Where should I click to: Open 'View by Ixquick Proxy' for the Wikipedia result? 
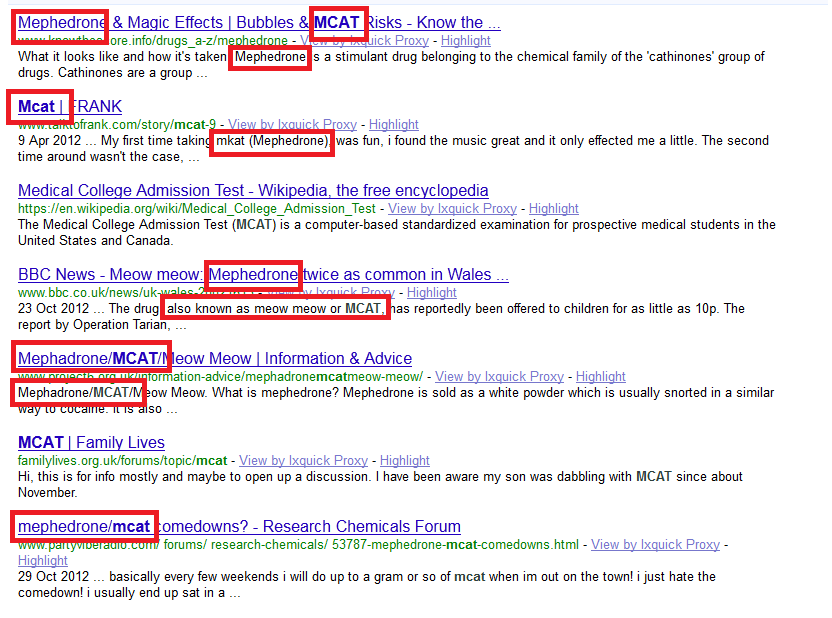point(452,208)
